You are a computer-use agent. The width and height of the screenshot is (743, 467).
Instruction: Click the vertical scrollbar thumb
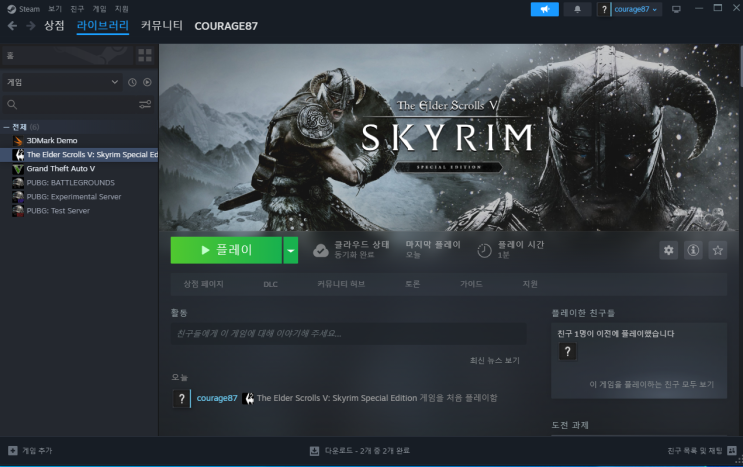(741, 66)
